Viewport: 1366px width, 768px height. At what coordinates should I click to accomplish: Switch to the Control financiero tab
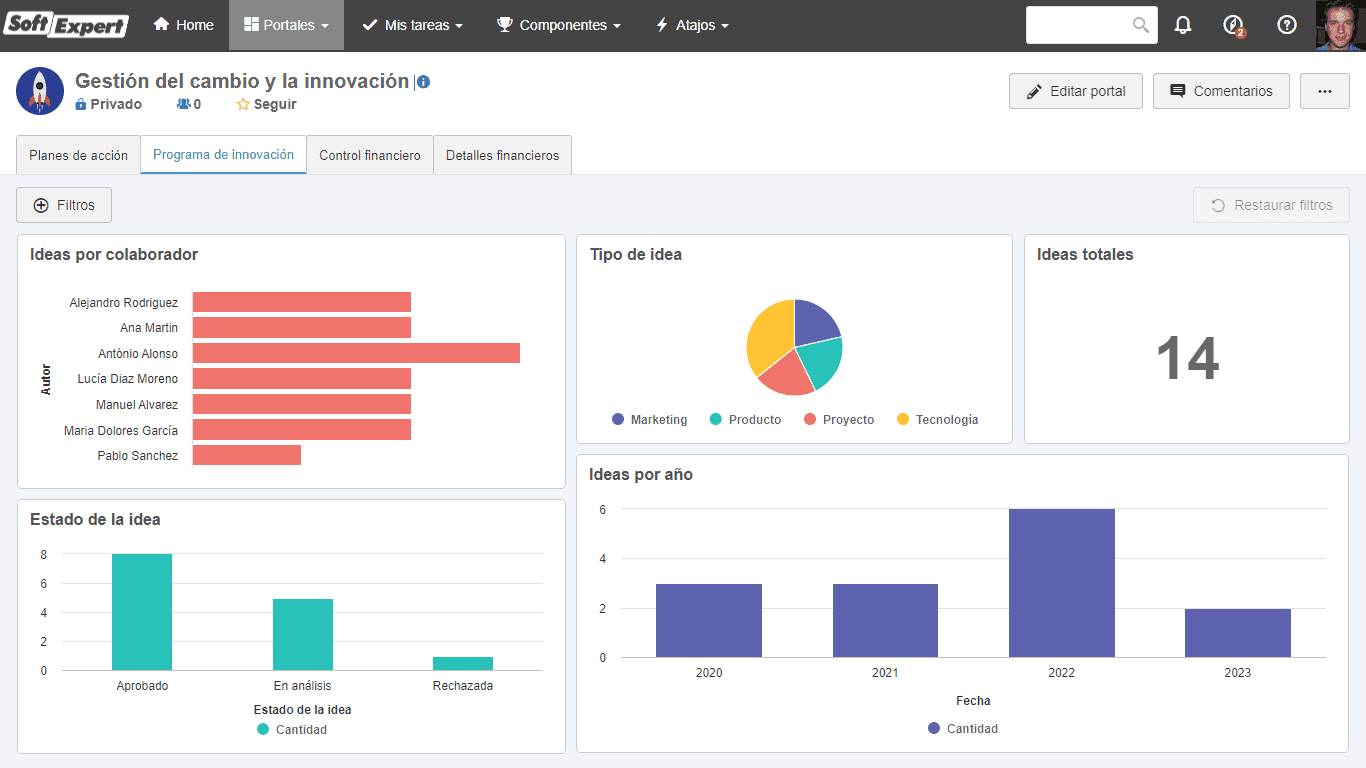tap(370, 155)
